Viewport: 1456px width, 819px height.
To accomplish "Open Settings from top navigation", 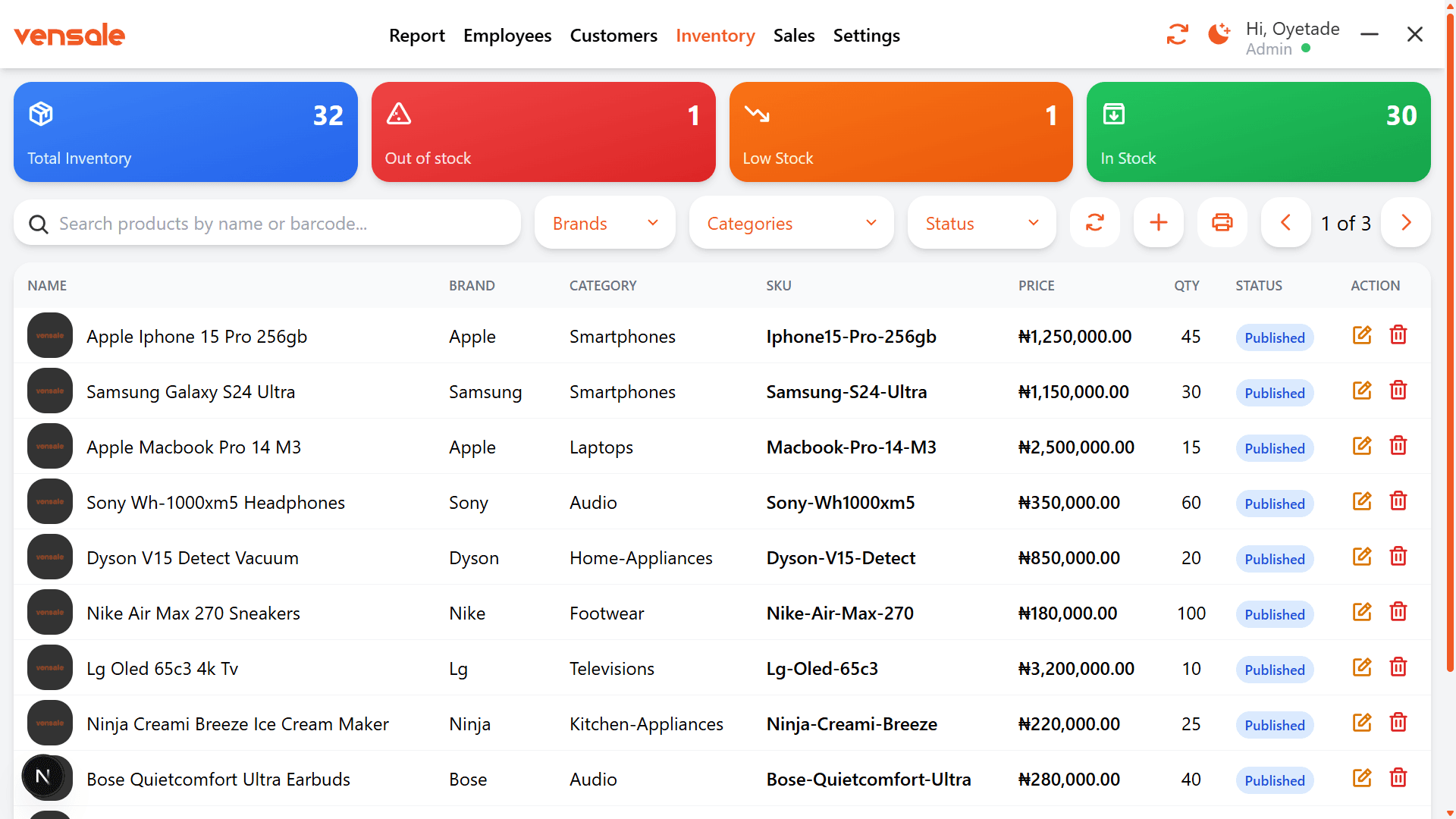I will (x=866, y=36).
